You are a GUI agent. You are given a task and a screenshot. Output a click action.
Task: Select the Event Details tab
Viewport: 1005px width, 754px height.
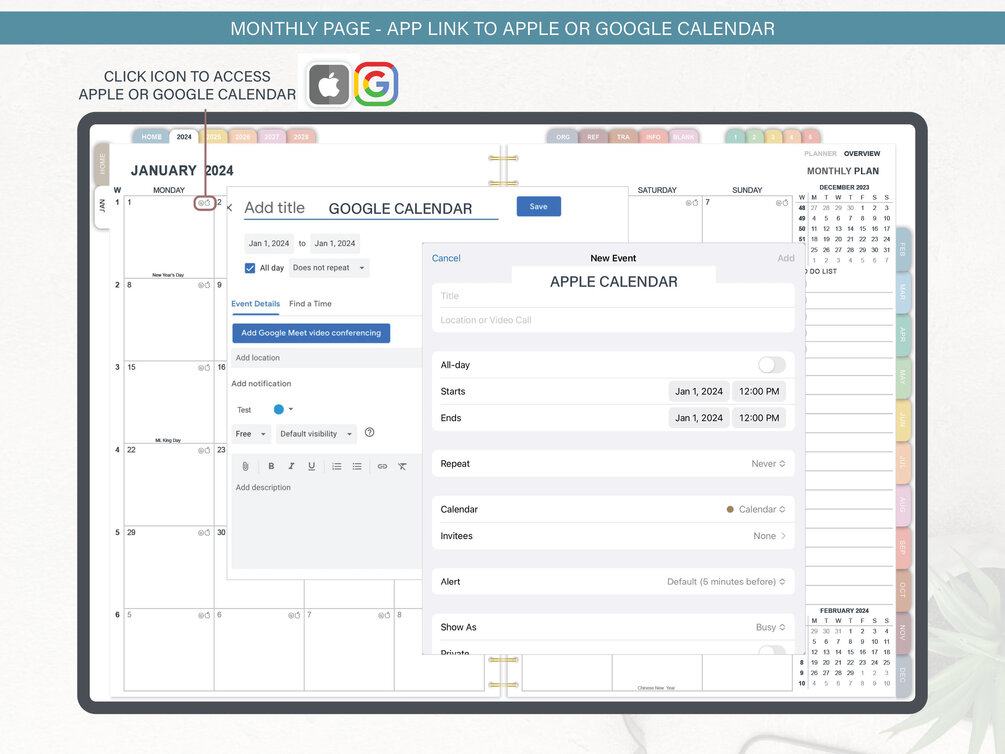[x=255, y=304]
